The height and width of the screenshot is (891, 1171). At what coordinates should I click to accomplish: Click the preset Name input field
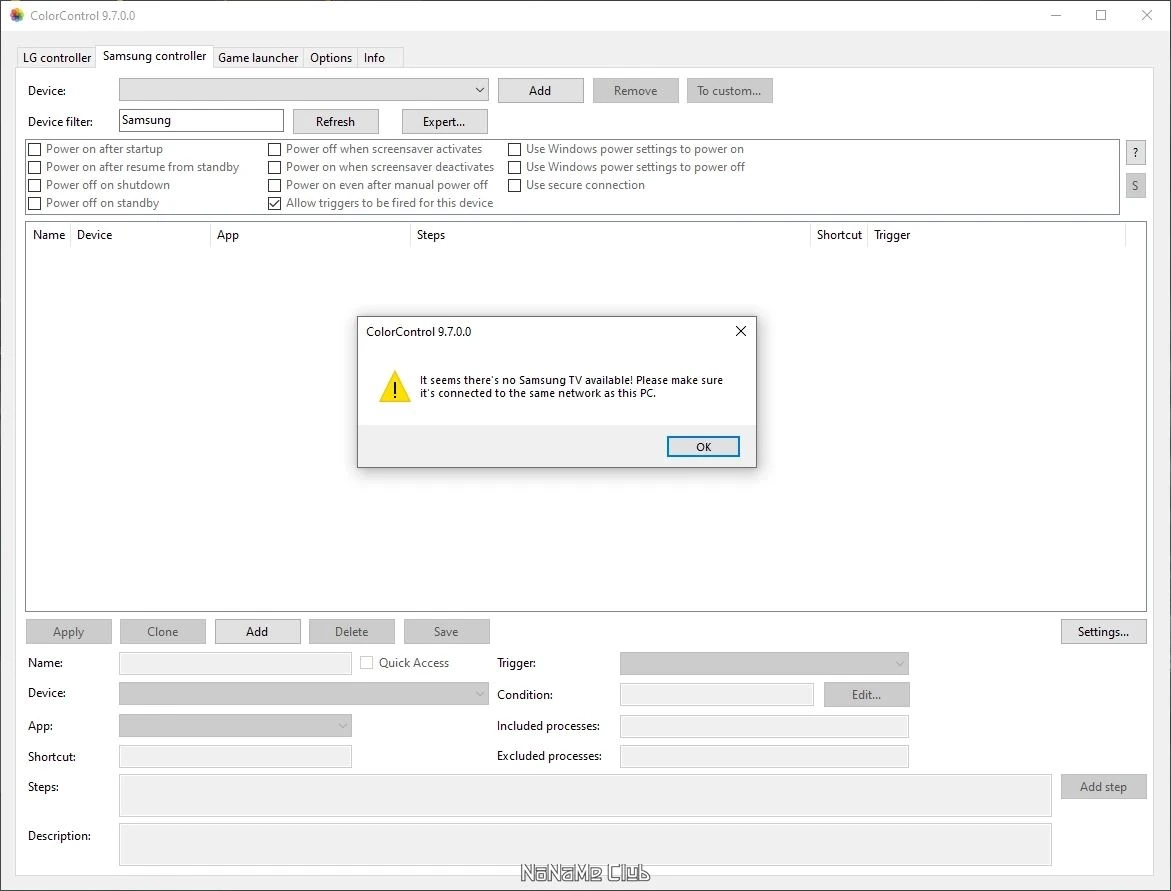coord(235,663)
